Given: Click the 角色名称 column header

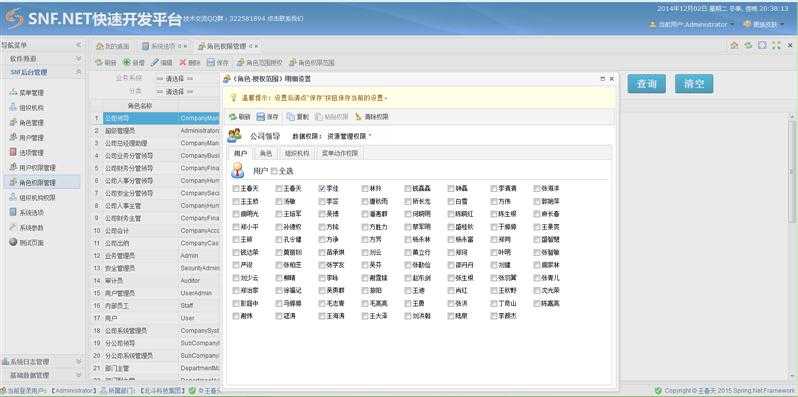Looking at the screenshot, I should (140, 106).
